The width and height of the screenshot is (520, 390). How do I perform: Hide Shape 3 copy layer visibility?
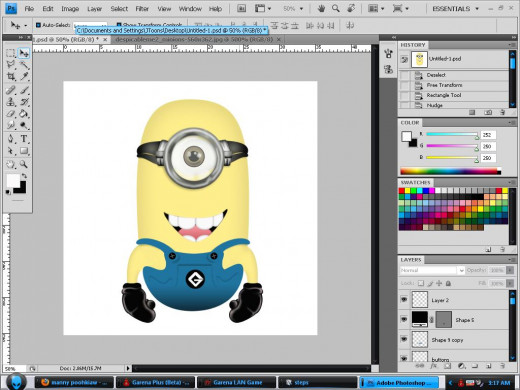tap(404, 339)
